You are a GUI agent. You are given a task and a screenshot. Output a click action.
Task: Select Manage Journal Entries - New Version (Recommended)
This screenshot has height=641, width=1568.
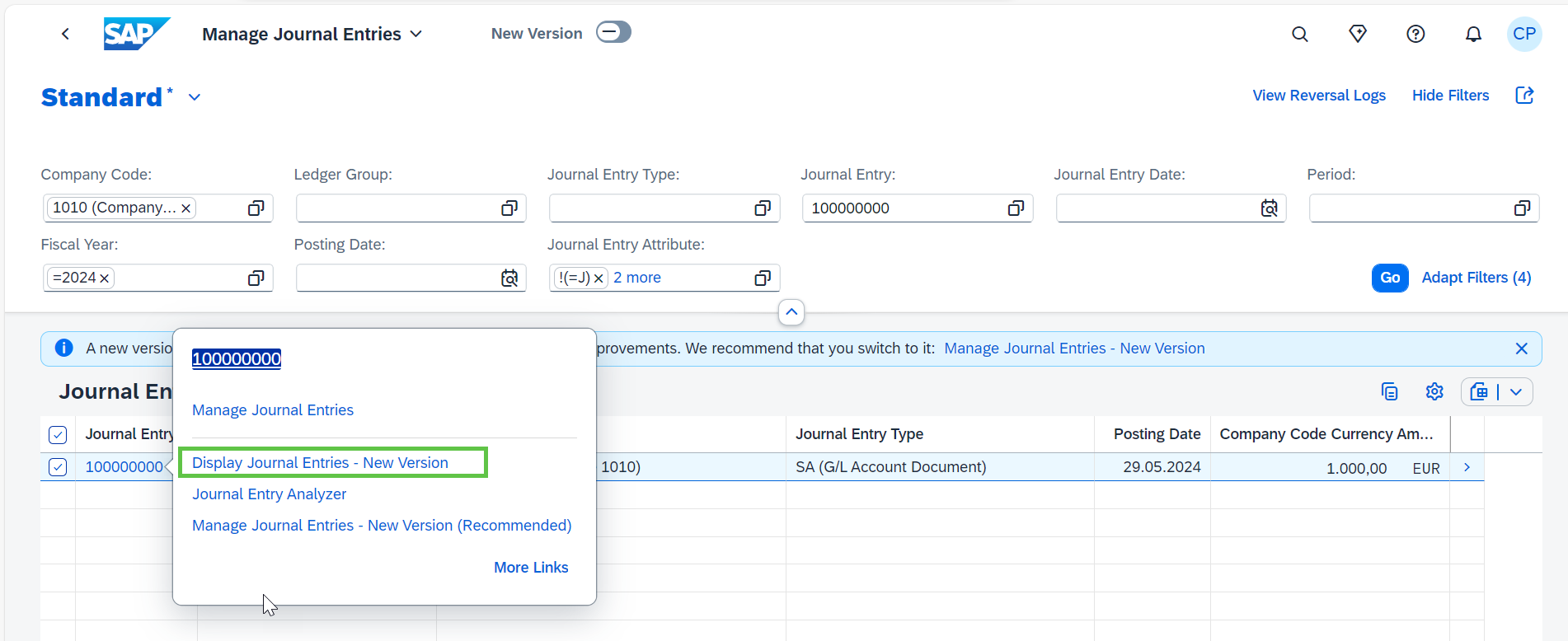click(x=382, y=526)
